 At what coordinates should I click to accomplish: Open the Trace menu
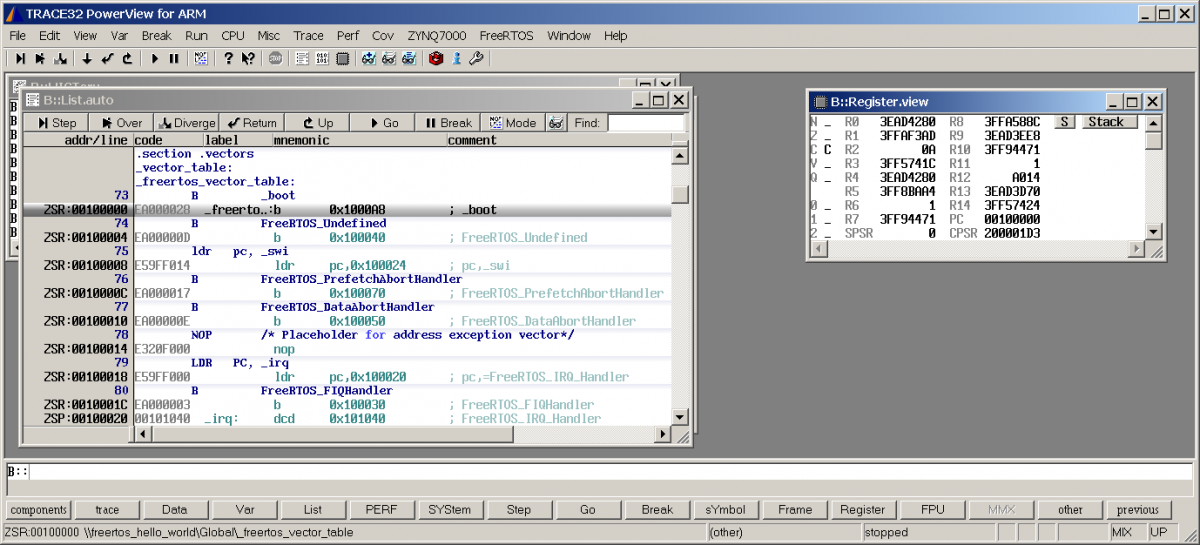tap(308, 35)
